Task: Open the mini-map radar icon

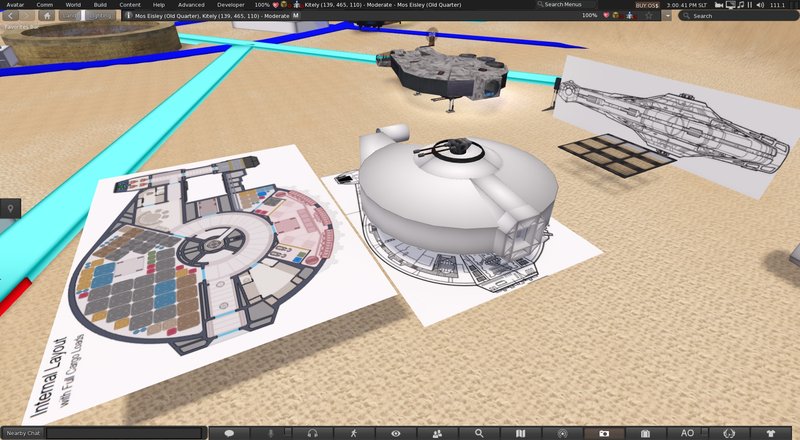Action: [562, 433]
